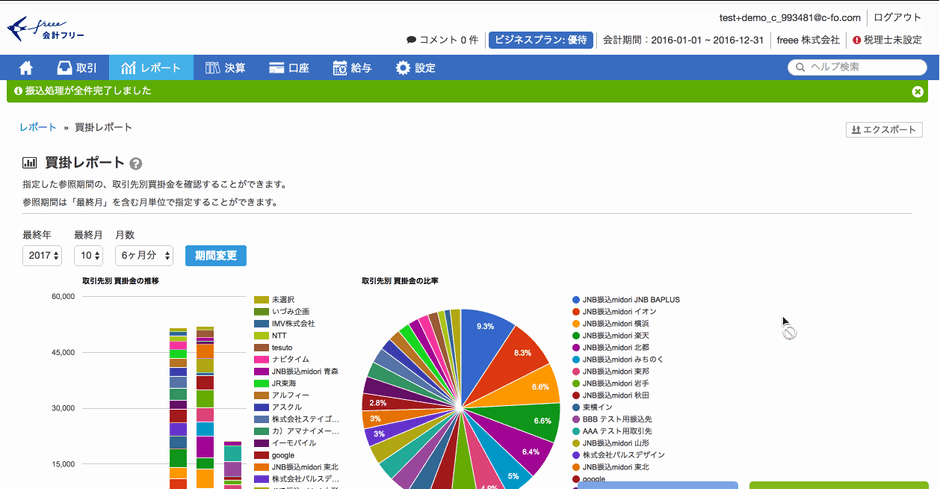Image resolution: width=940 pixels, height=489 pixels.
Task: Click the レポート breadcrumb link
Action: point(38,128)
